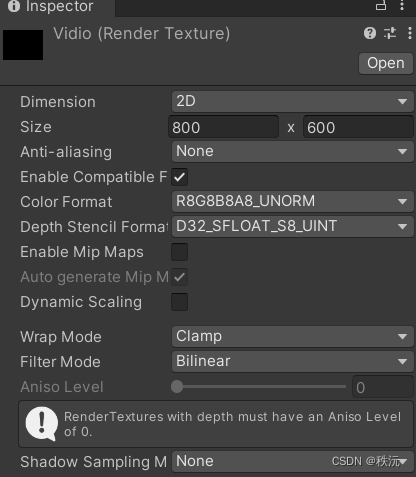Click the Aniso Level slider handle
This screenshot has width=416, height=477.
[177, 387]
